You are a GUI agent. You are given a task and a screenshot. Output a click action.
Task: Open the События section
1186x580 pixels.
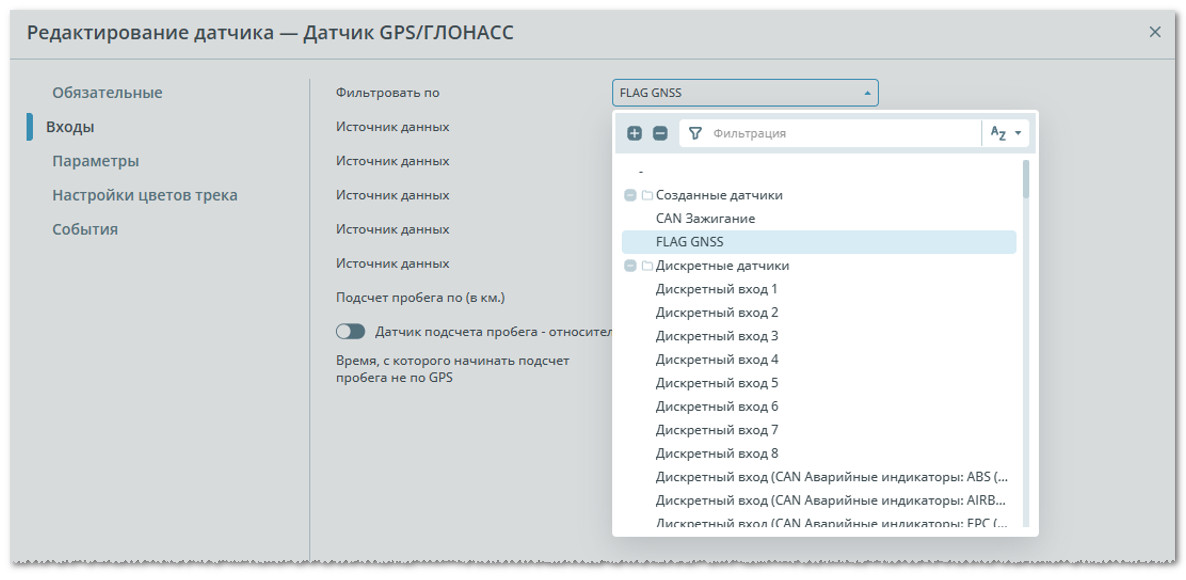[x=85, y=229]
